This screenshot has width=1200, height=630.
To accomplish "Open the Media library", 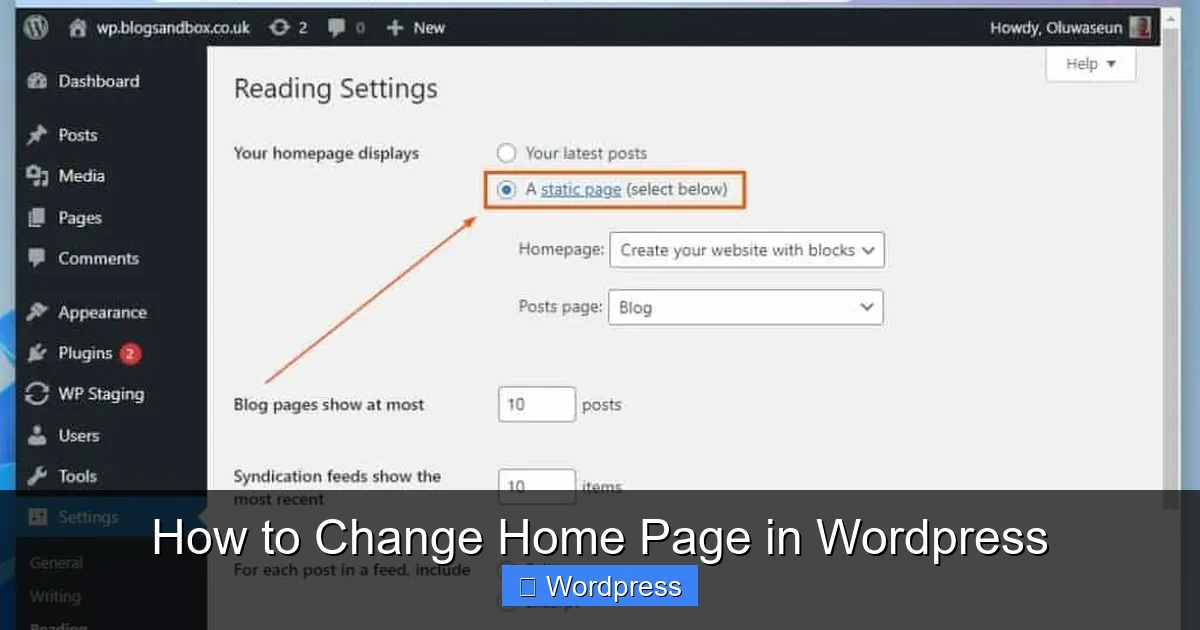I will tap(35, 176).
